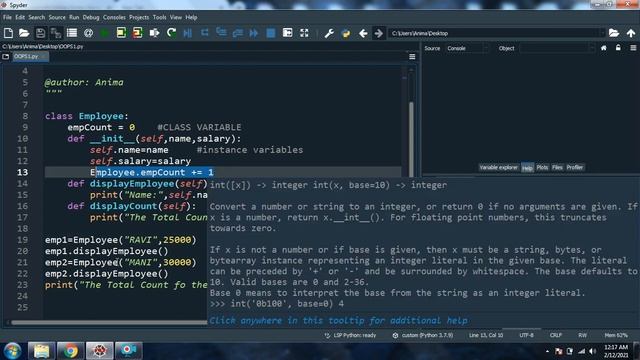Go to the parent directory with the up arrow

pyautogui.click(x=631, y=33)
